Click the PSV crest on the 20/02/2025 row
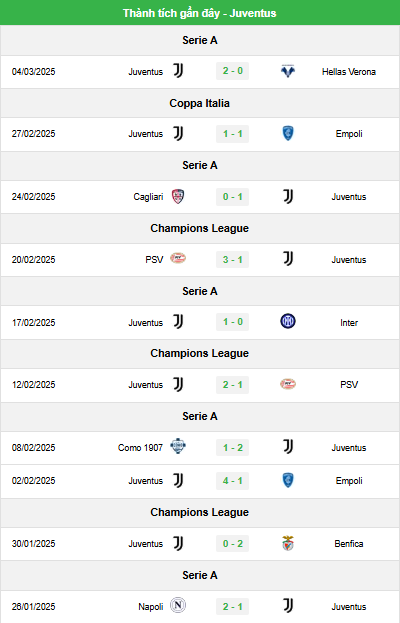Image resolution: width=400 pixels, height=623 pixels. (178, 258)
